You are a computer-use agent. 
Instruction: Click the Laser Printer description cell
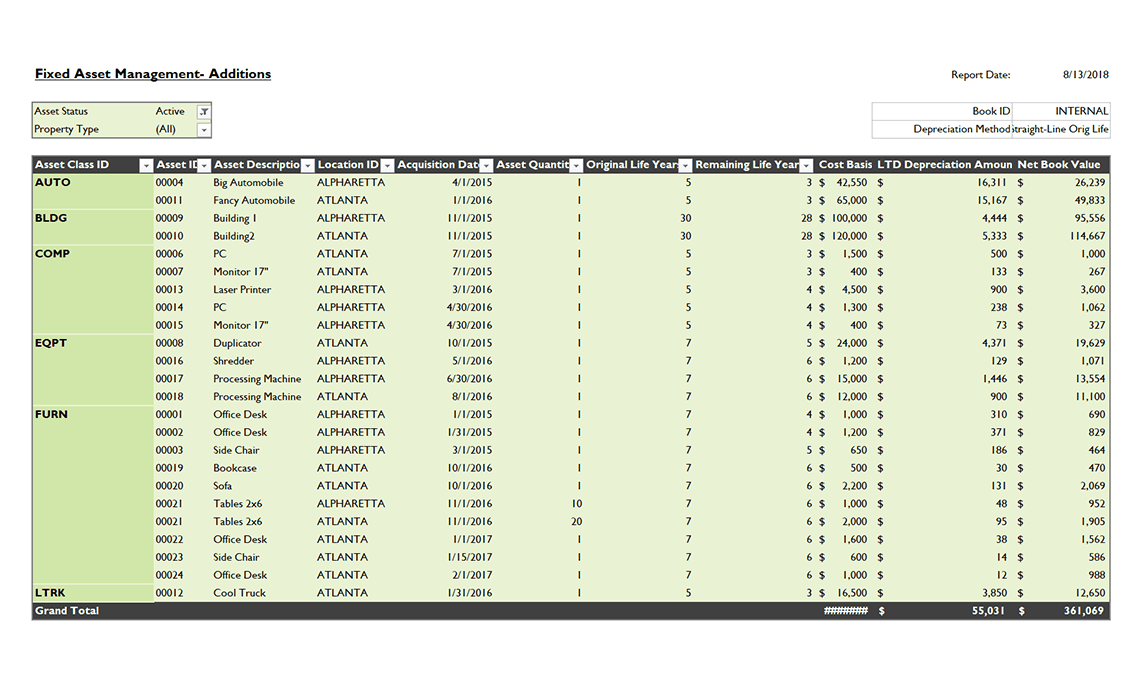coord(241,289)
